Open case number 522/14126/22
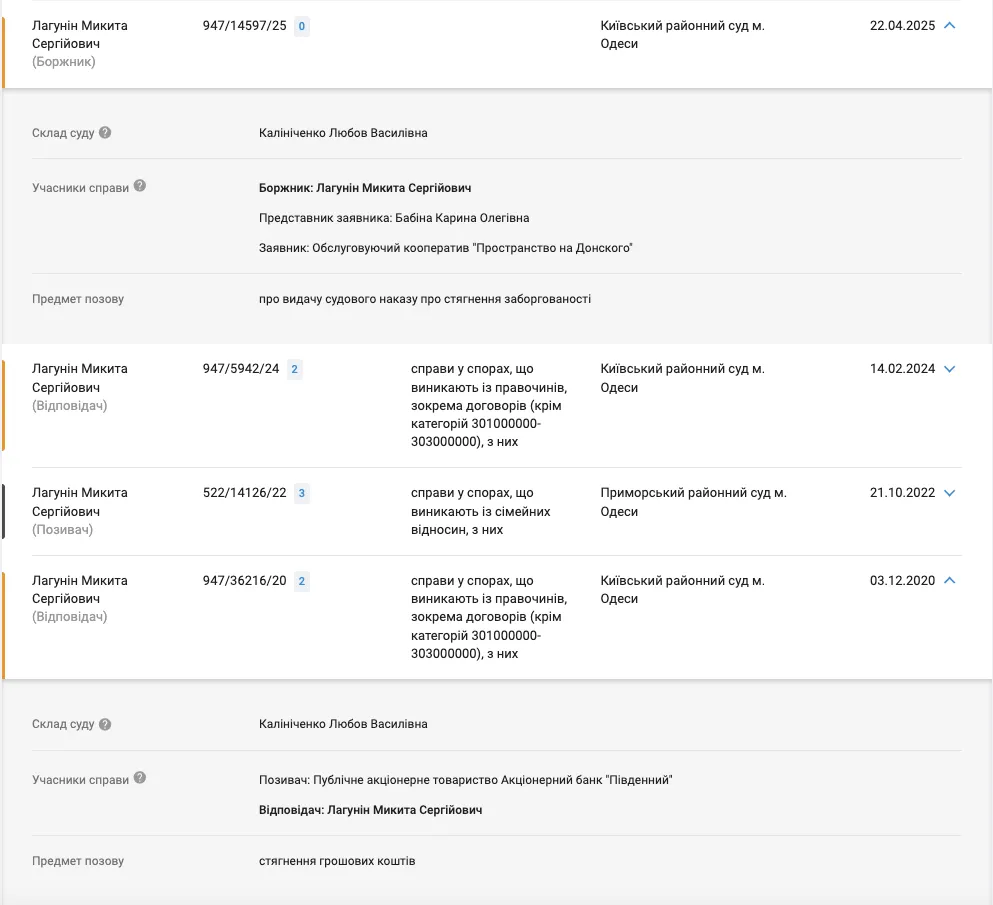 [244, 493]
